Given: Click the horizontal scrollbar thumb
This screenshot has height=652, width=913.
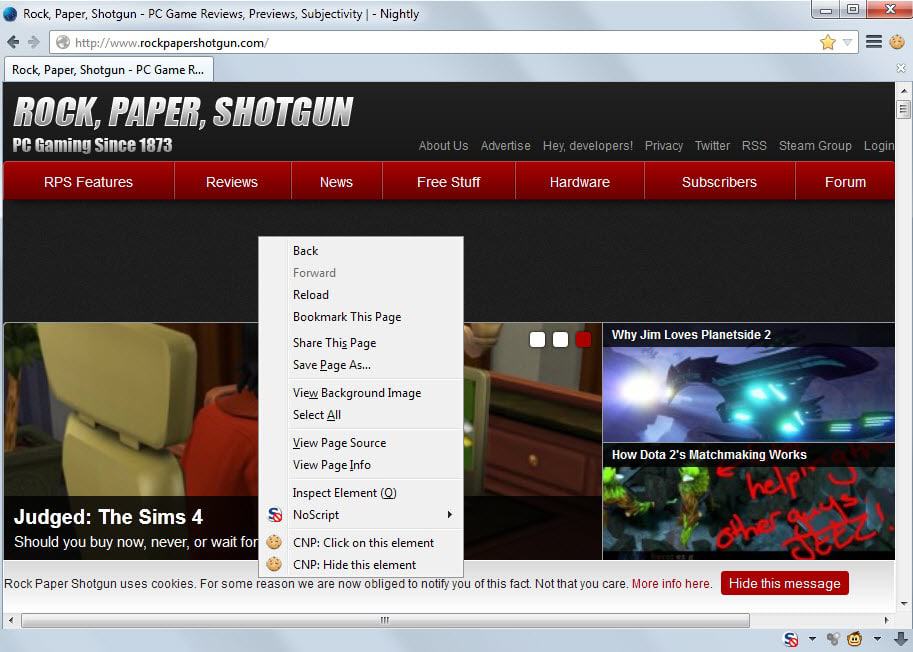Looking at the screenshot, I should click(385, 620).
